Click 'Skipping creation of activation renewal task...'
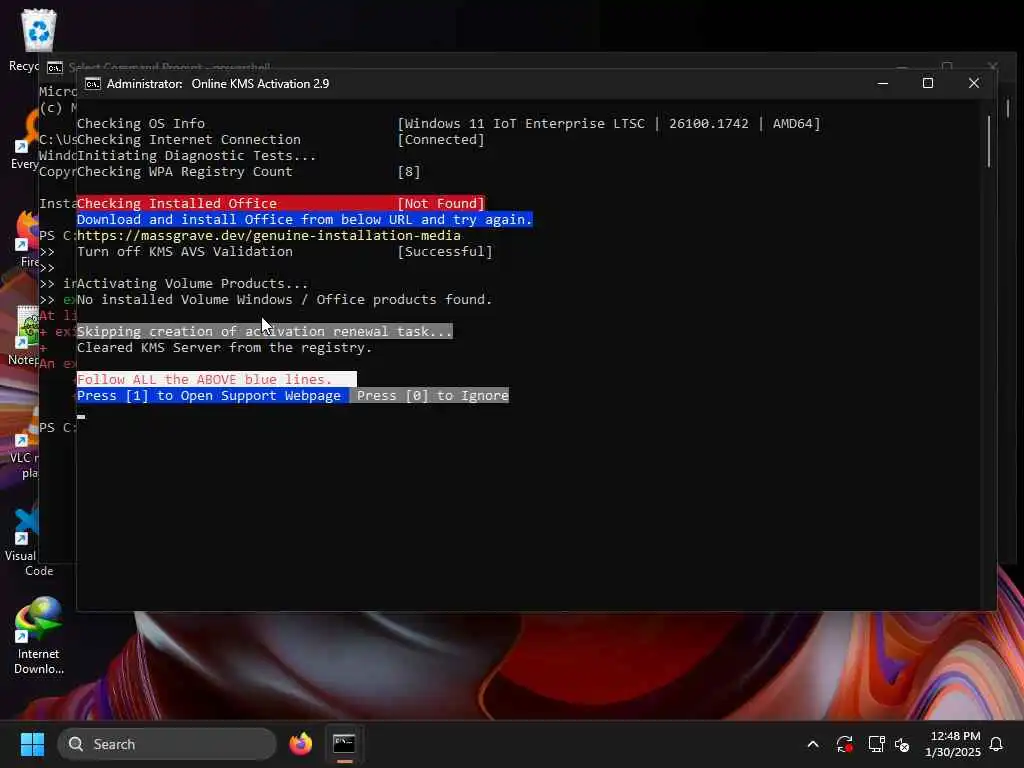 pyautogui.click(x=264, y=331)
